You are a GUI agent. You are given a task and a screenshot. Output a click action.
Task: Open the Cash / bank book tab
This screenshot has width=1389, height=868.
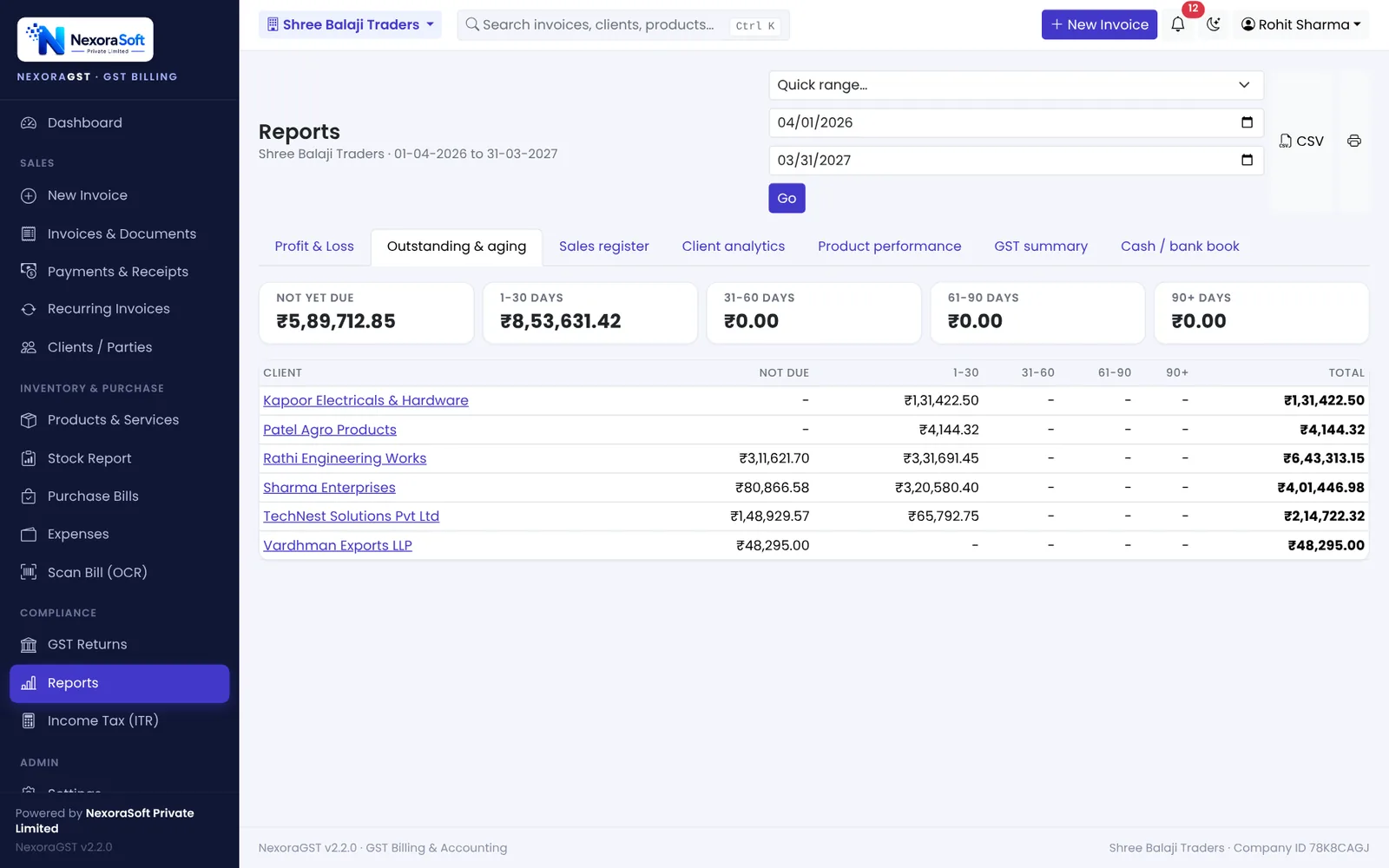coord(1180,247)
